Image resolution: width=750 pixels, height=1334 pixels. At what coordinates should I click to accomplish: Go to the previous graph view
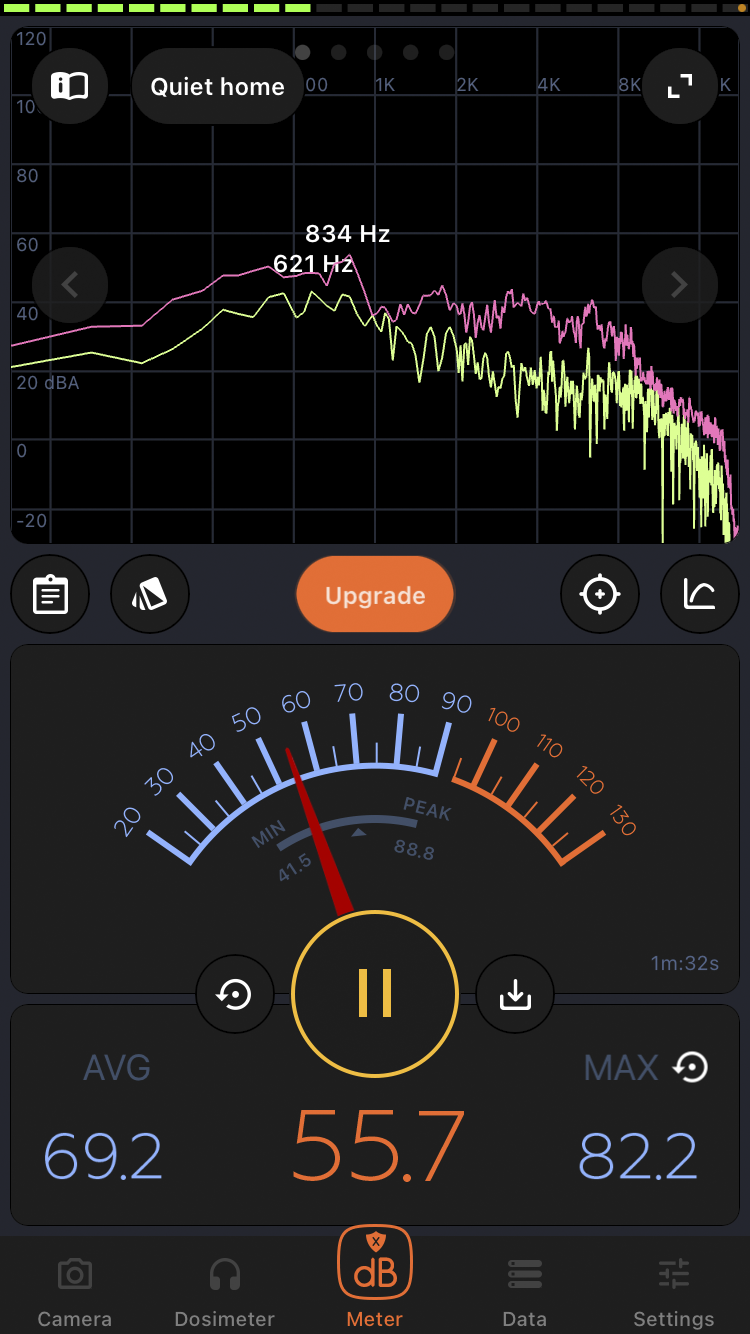tap(70, 285)
